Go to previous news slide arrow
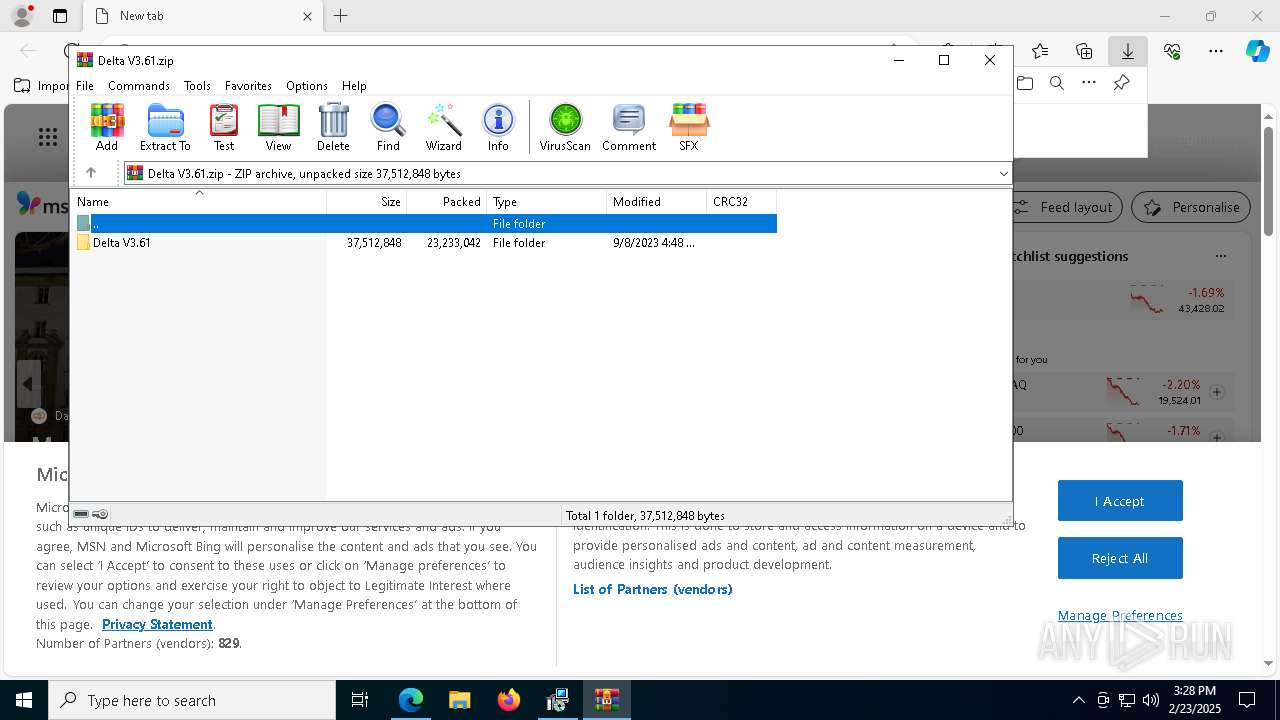This screenshot has width=1280, height=720. tap(28, 383)
